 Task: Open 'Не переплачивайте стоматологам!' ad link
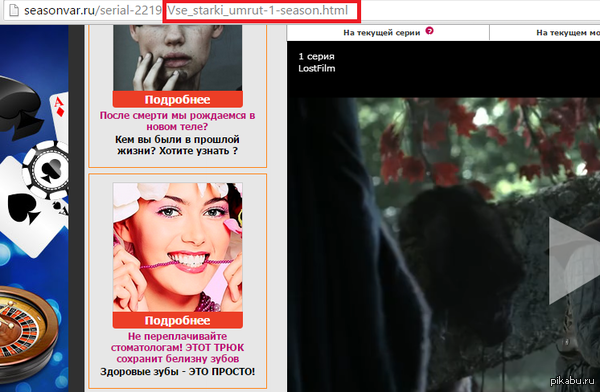point(178,348)
